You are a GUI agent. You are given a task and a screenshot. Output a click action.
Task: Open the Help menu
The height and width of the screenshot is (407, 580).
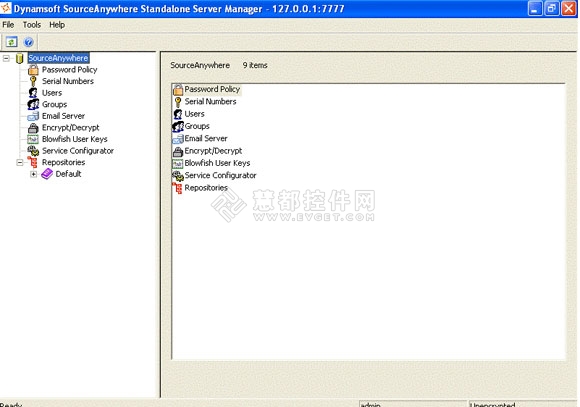pos(57,25)
